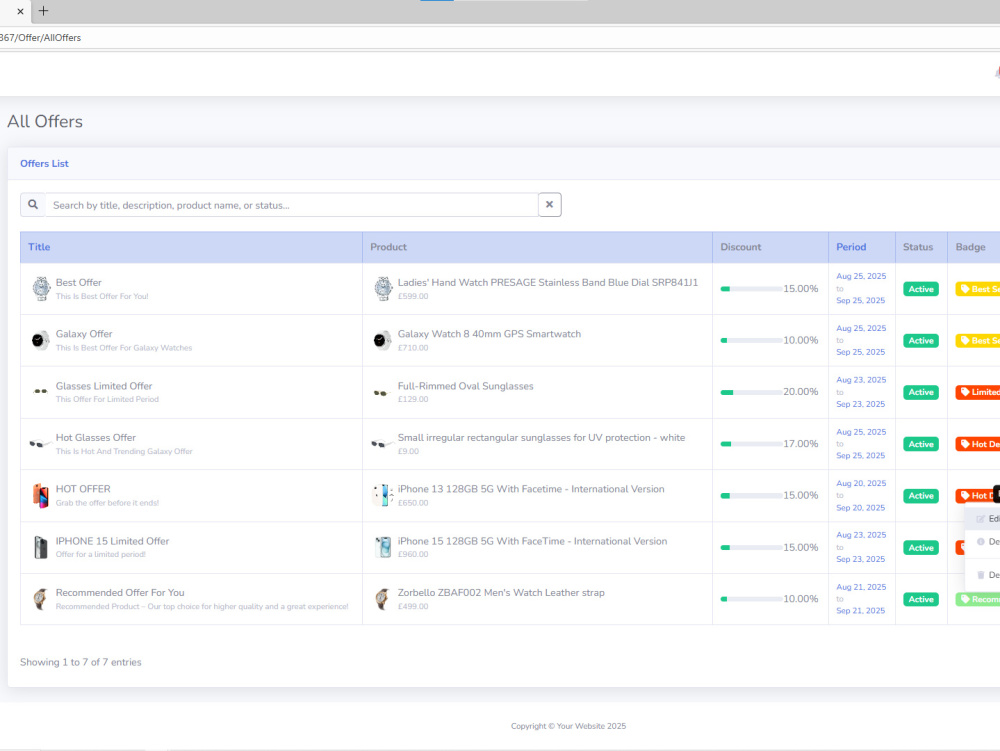Click the green Recommended badge

point(978,599)
